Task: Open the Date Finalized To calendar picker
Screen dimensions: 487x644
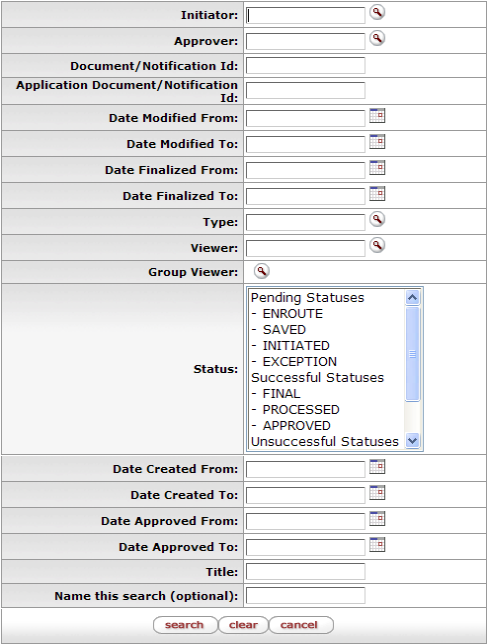Action: 377,193
